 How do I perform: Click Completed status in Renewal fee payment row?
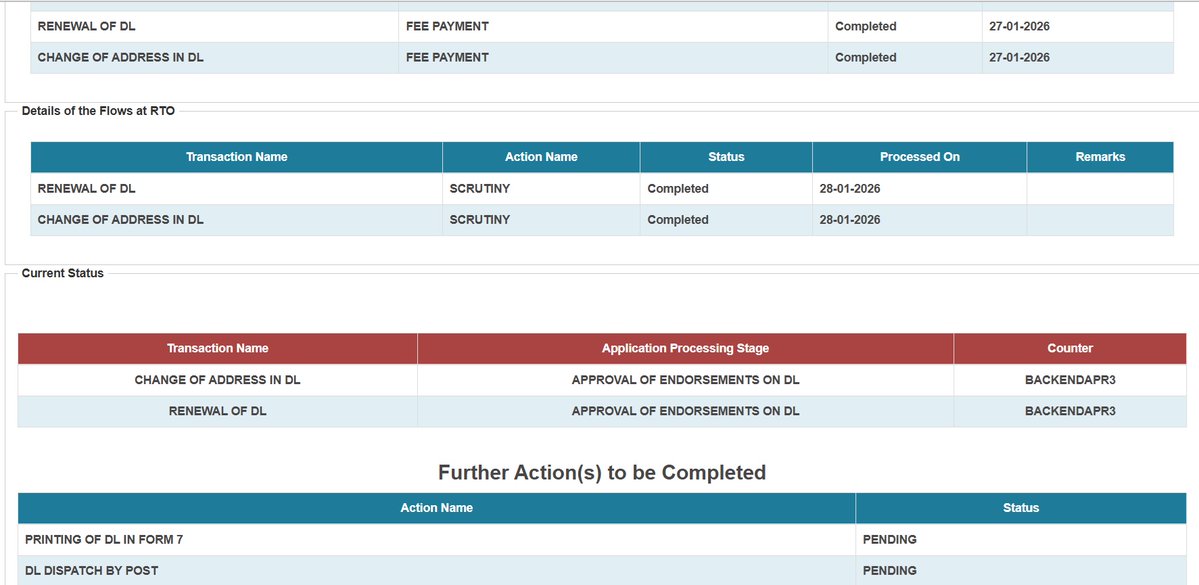point(866,26)
